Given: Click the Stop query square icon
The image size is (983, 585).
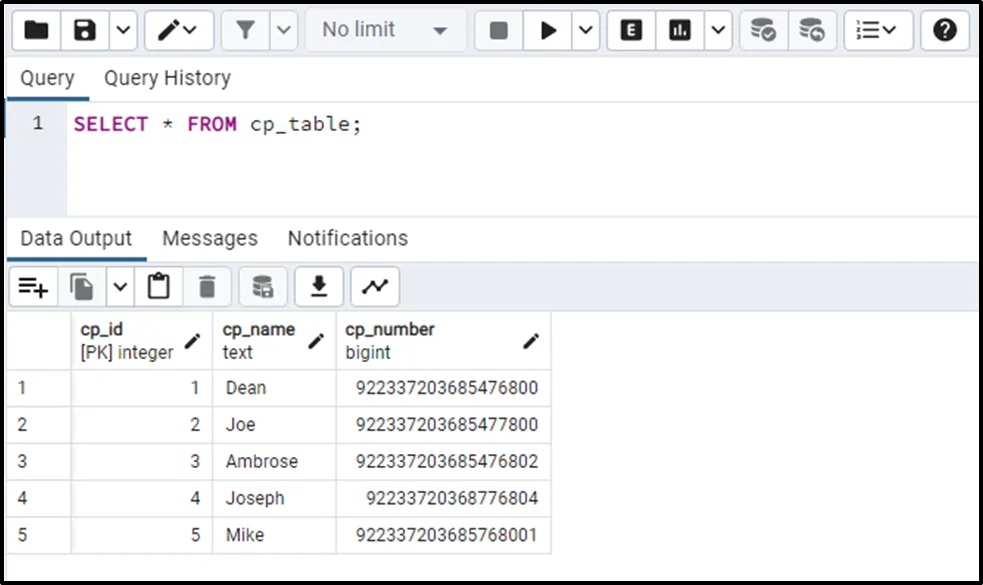Looking at the screenshot, I should (x=499, y=30).
